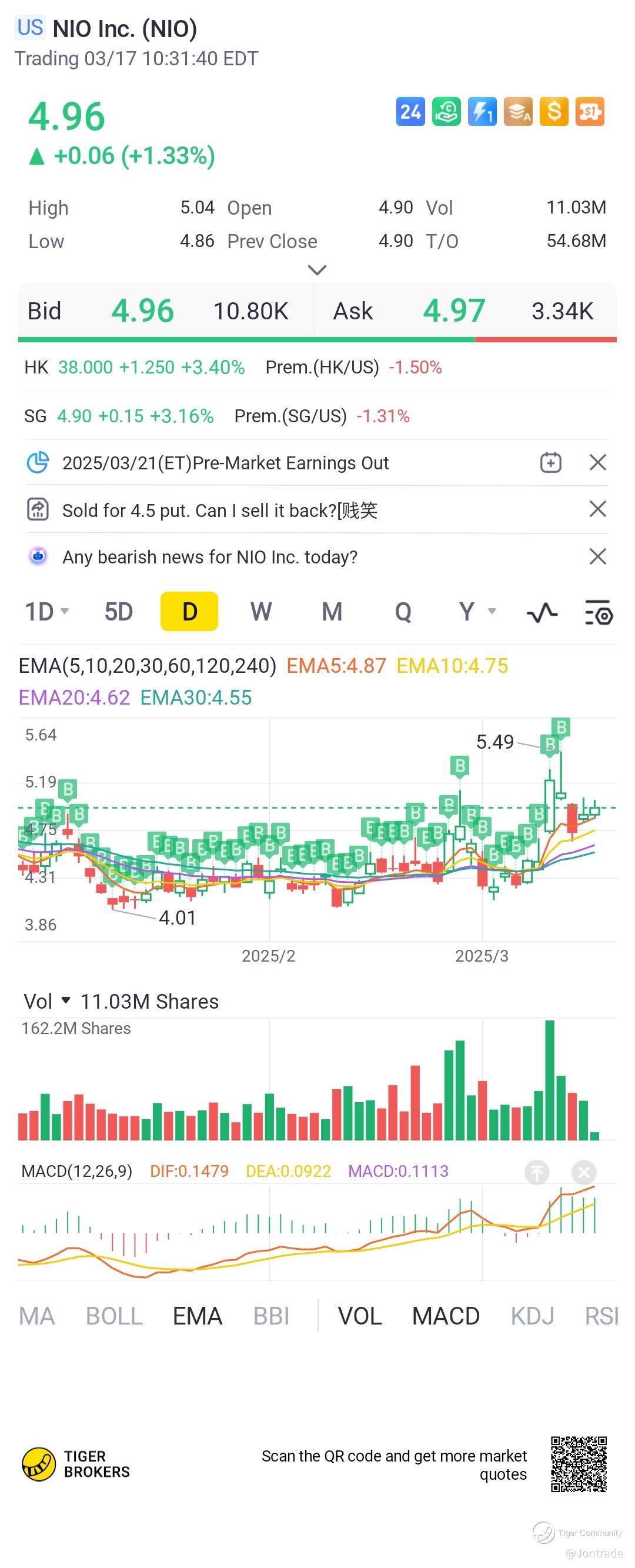Tap the EMA10:4.75 value
635x1568 pixels.
452,666
